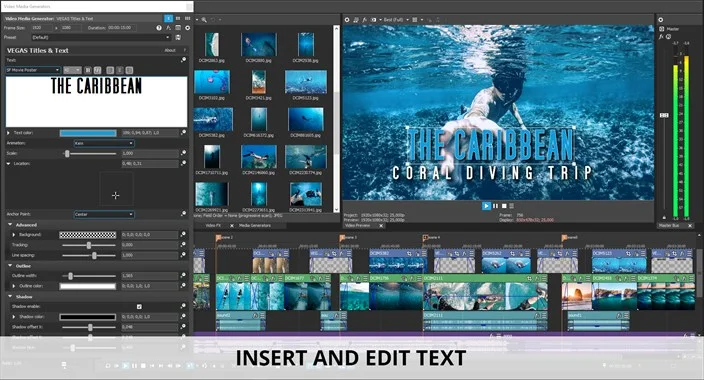The image size is (704, 380).
Task: Toggle the Shadow enable checkbox
Action: tap(139, 306)
